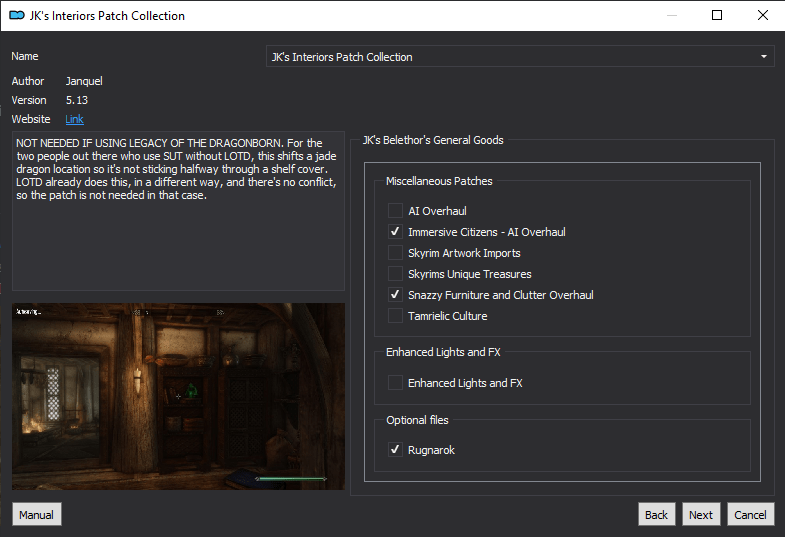Click the patch description text box

178,211
